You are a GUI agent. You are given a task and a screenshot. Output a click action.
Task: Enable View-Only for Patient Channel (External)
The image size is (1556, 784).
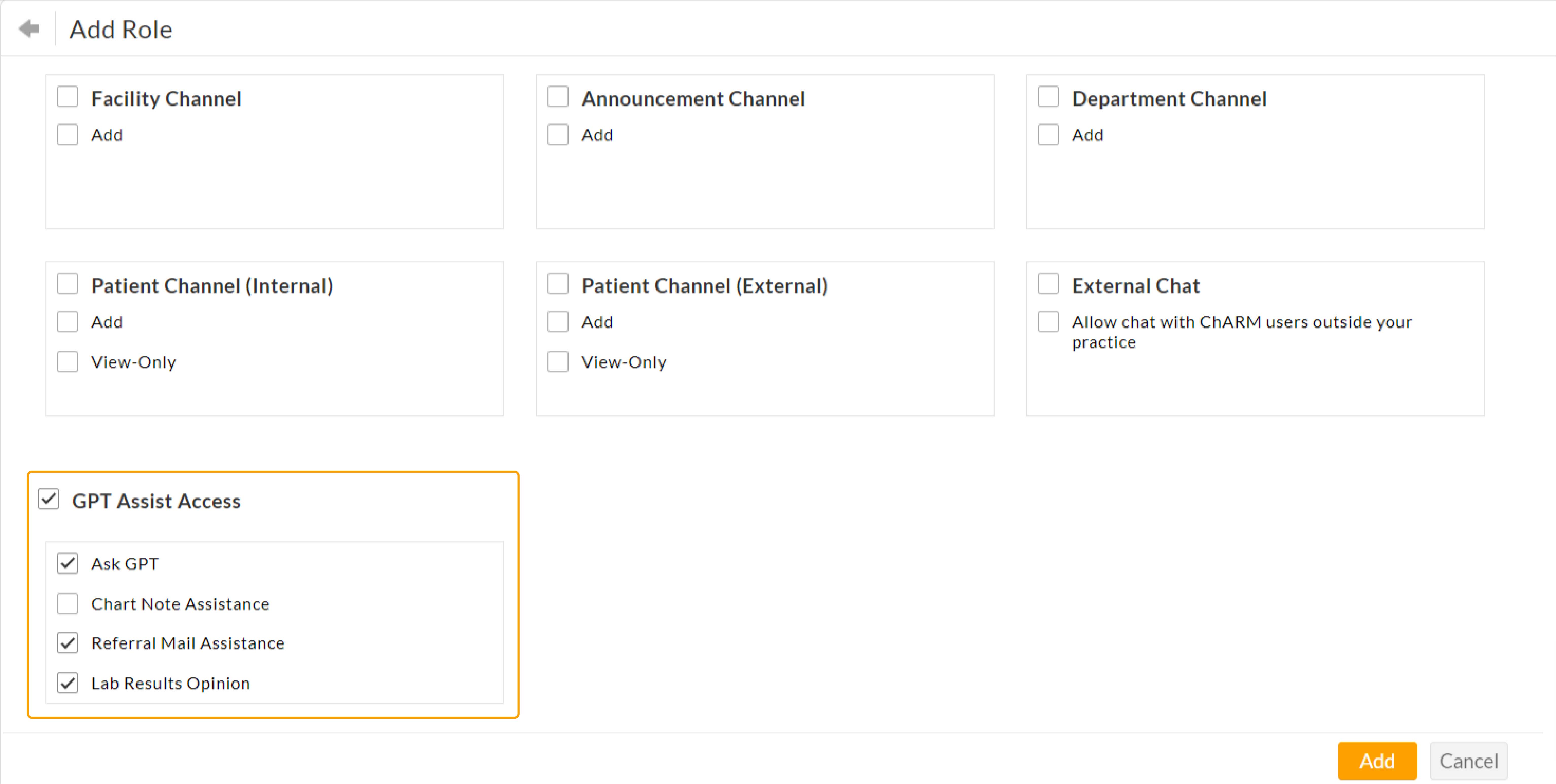558,361
